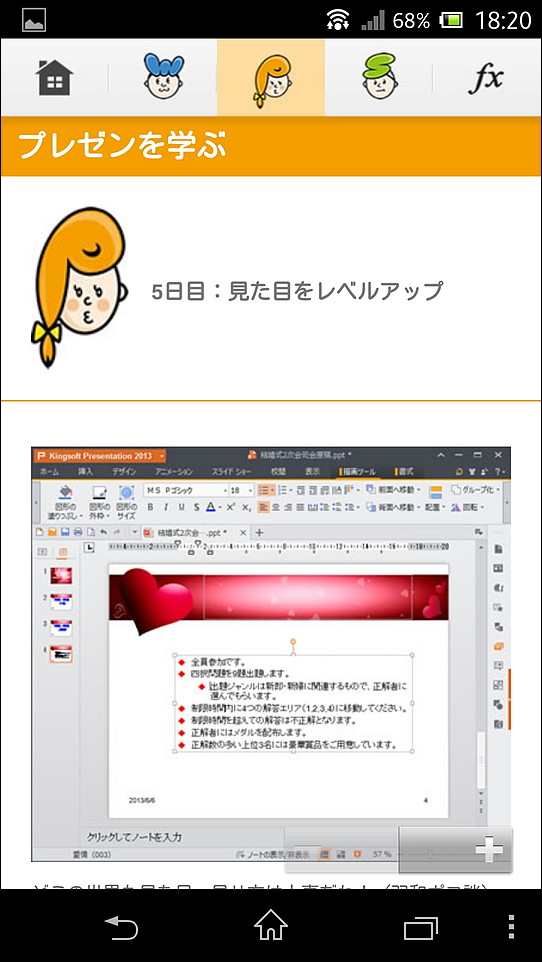The height and width of the screenshot is (962, 542).
Task: Open the 回転 rotate dropdown
Action: pyautogui.click(x=469, y=507)
